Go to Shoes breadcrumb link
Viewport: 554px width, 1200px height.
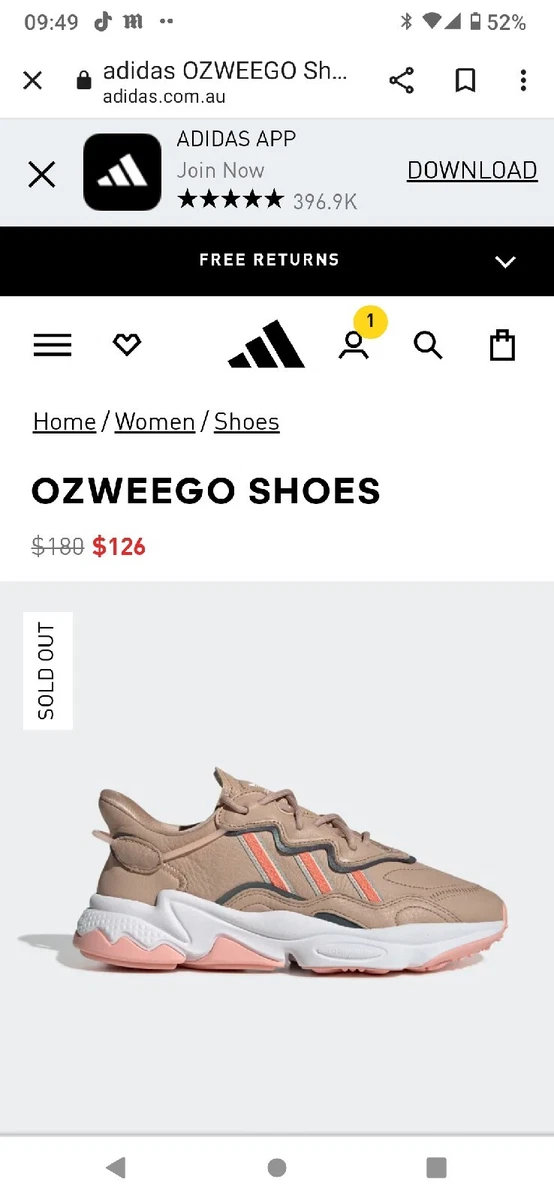point(246,422)
